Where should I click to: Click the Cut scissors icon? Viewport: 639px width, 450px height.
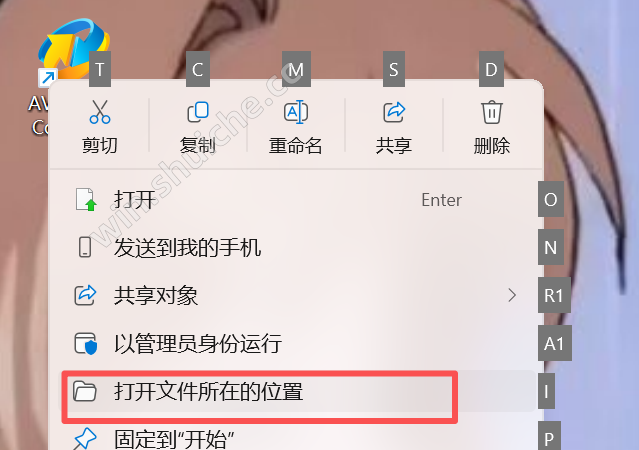[x=100, y=112]
